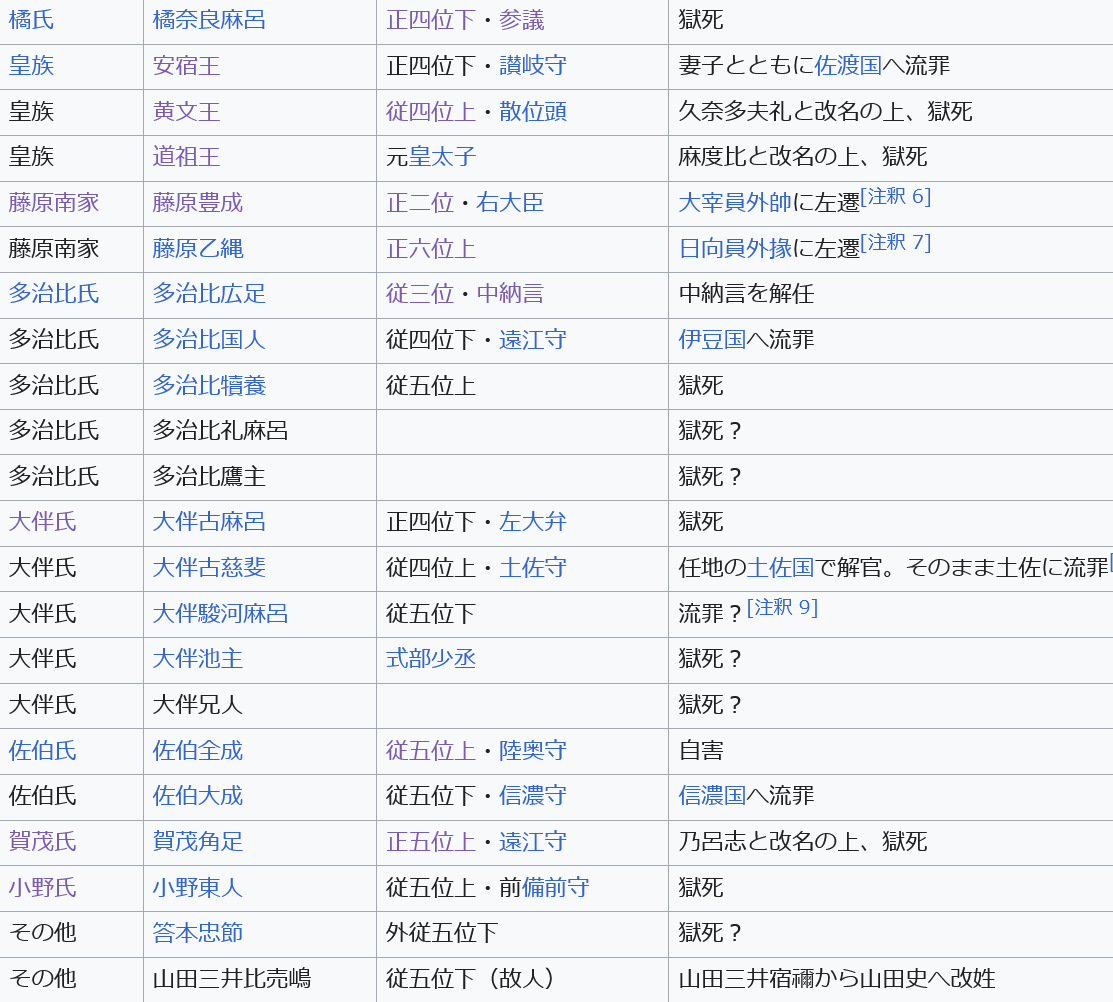
Task: Open the 佐渡国 link
Action: (x=848, y=66)
